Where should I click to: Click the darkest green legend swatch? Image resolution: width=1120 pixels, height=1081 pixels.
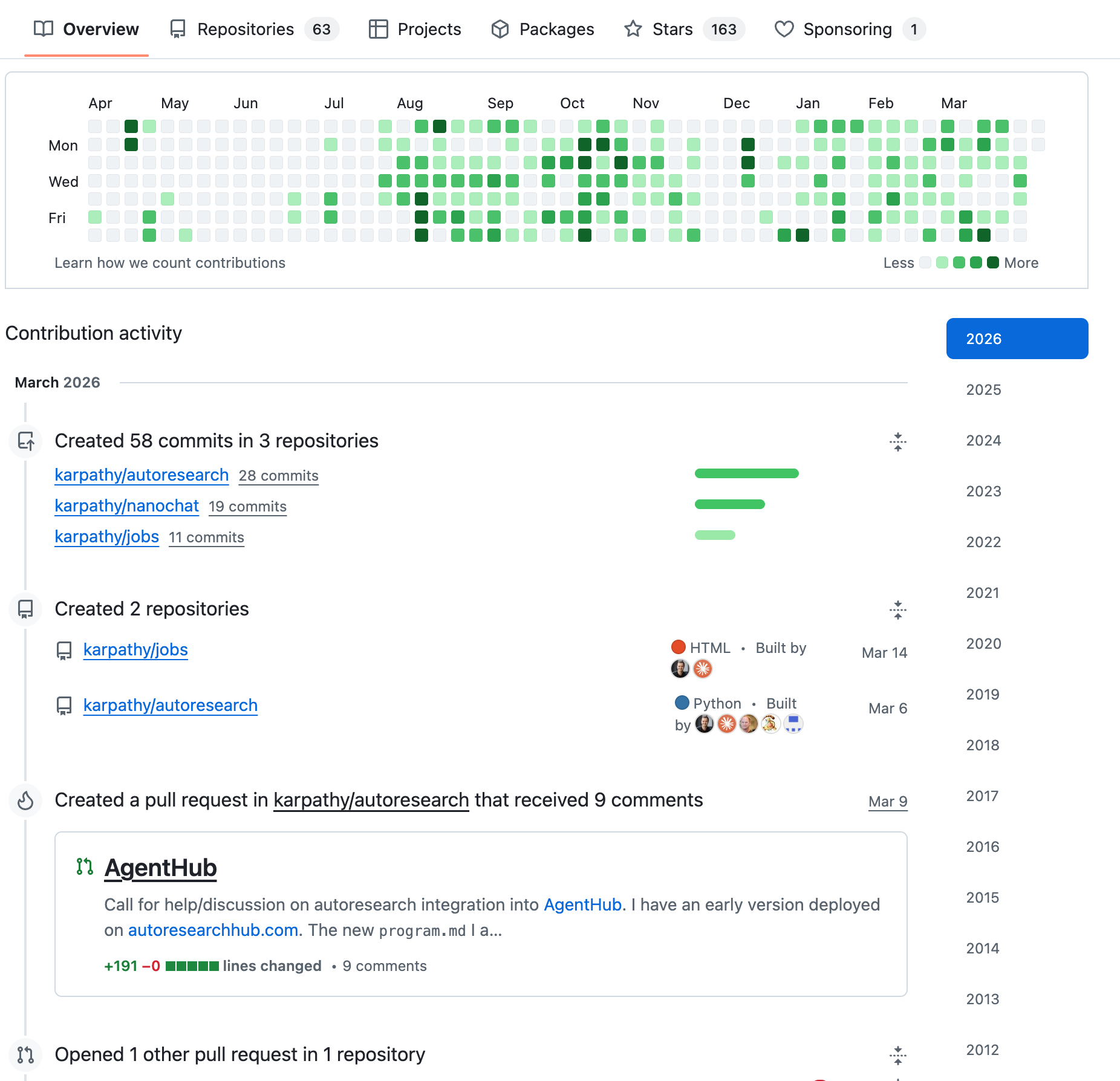pyautogui.click(x=992, y=262)
